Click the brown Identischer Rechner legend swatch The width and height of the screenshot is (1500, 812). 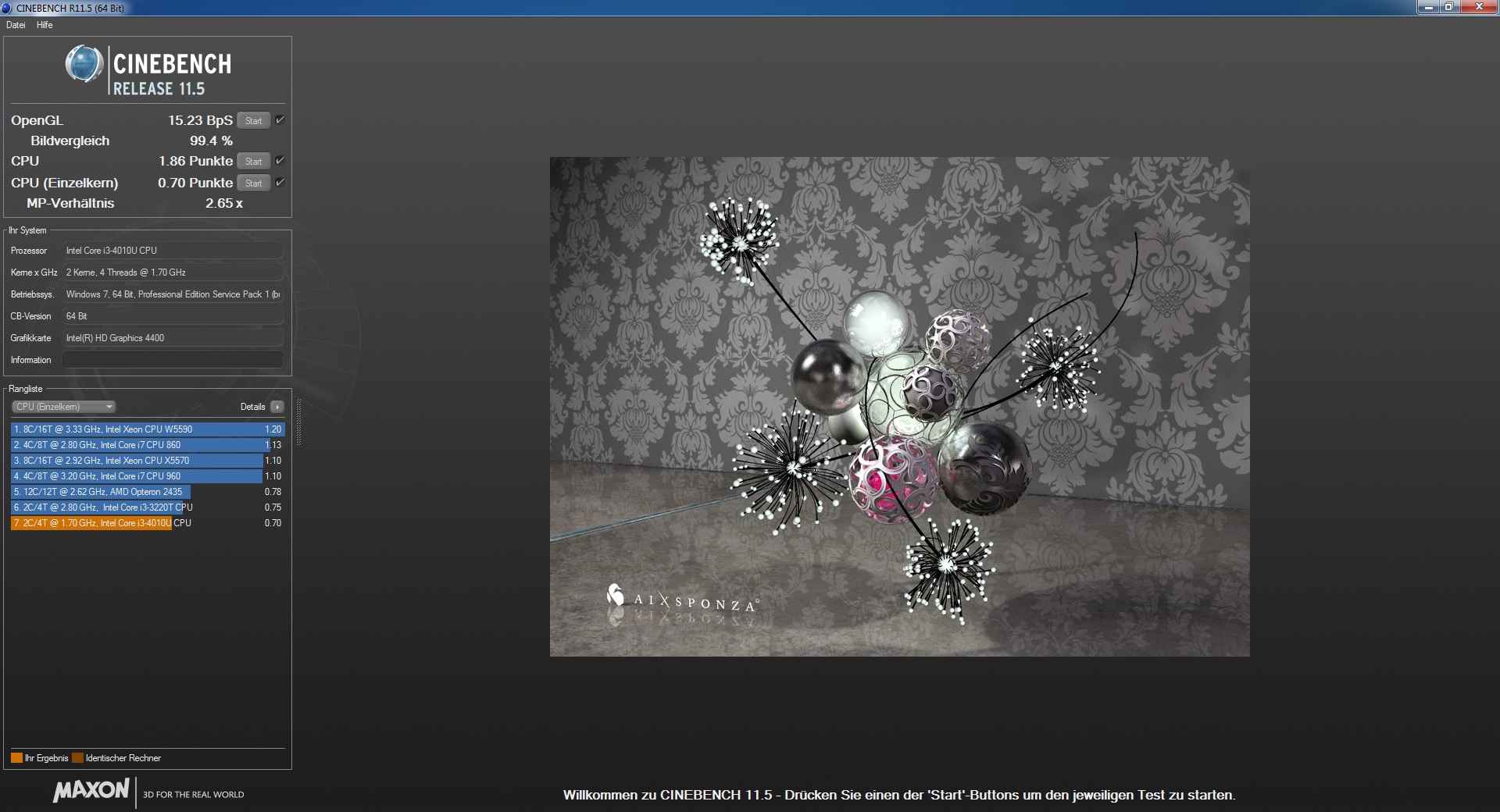(77, 758)
